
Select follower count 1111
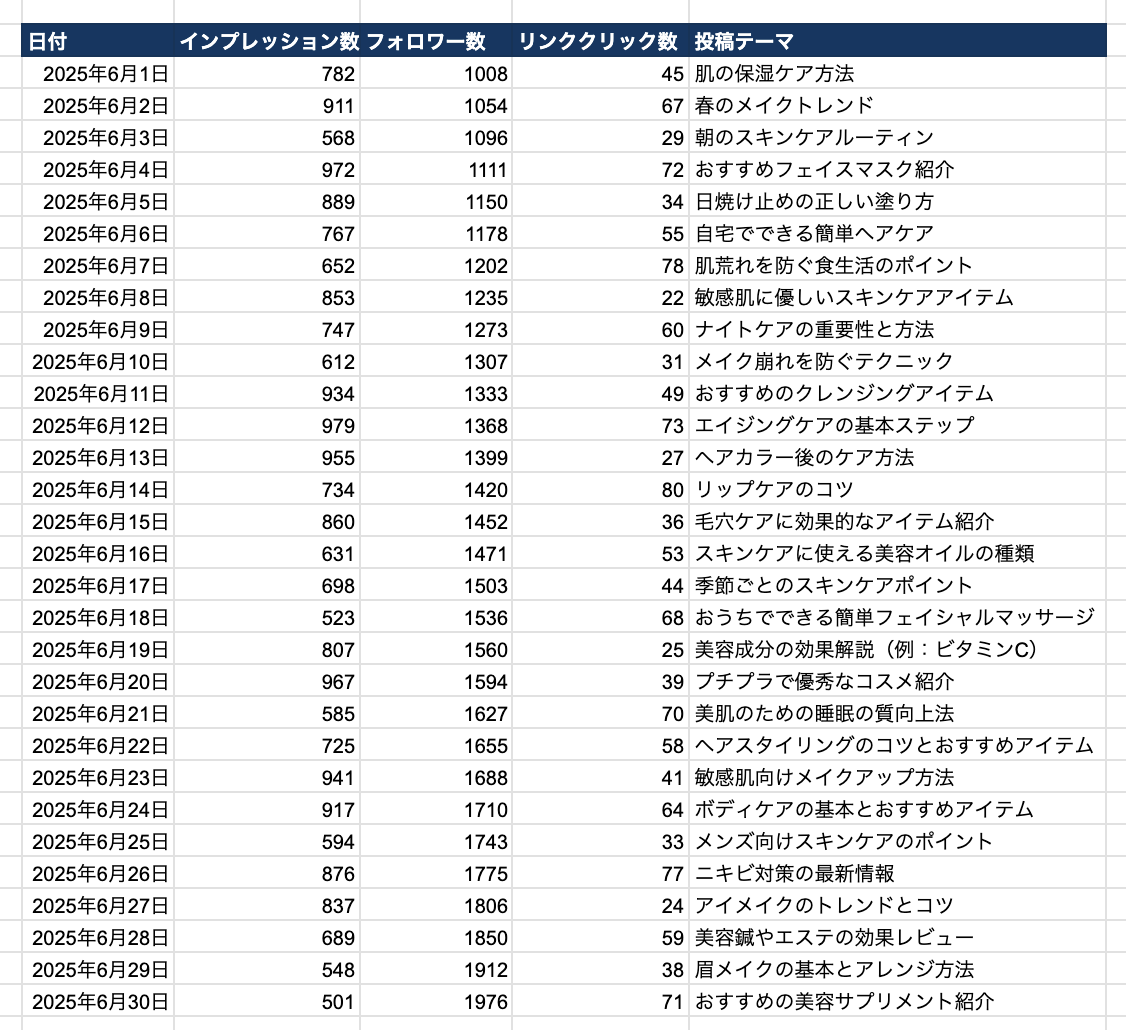pyautogui.click(x=436, y=170)
